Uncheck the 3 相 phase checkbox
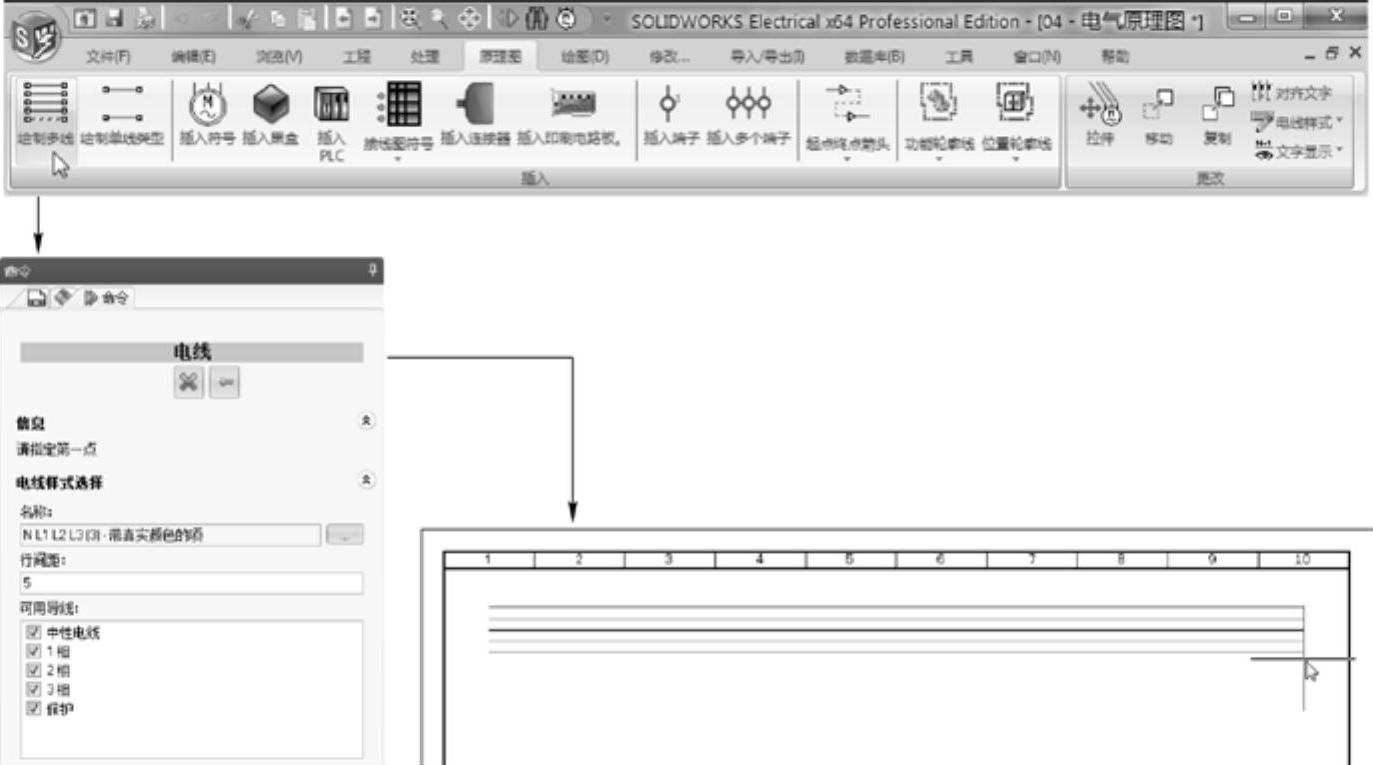The width and height of the screenshot is (1373, 765). [x=33, y=689]
